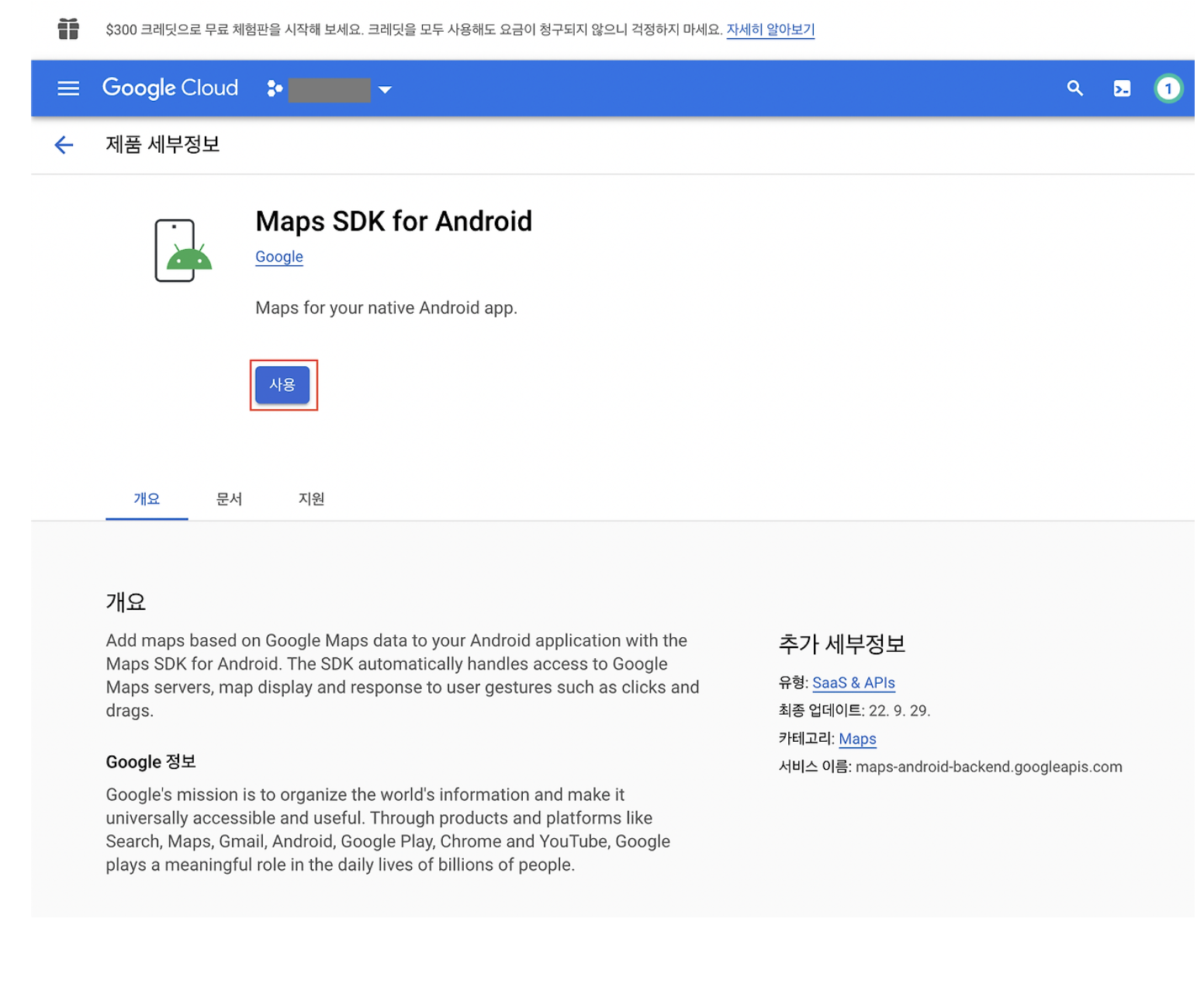Open the Google publisher link
Screen dimensions: 1204x998
click(x=279, y=257)
